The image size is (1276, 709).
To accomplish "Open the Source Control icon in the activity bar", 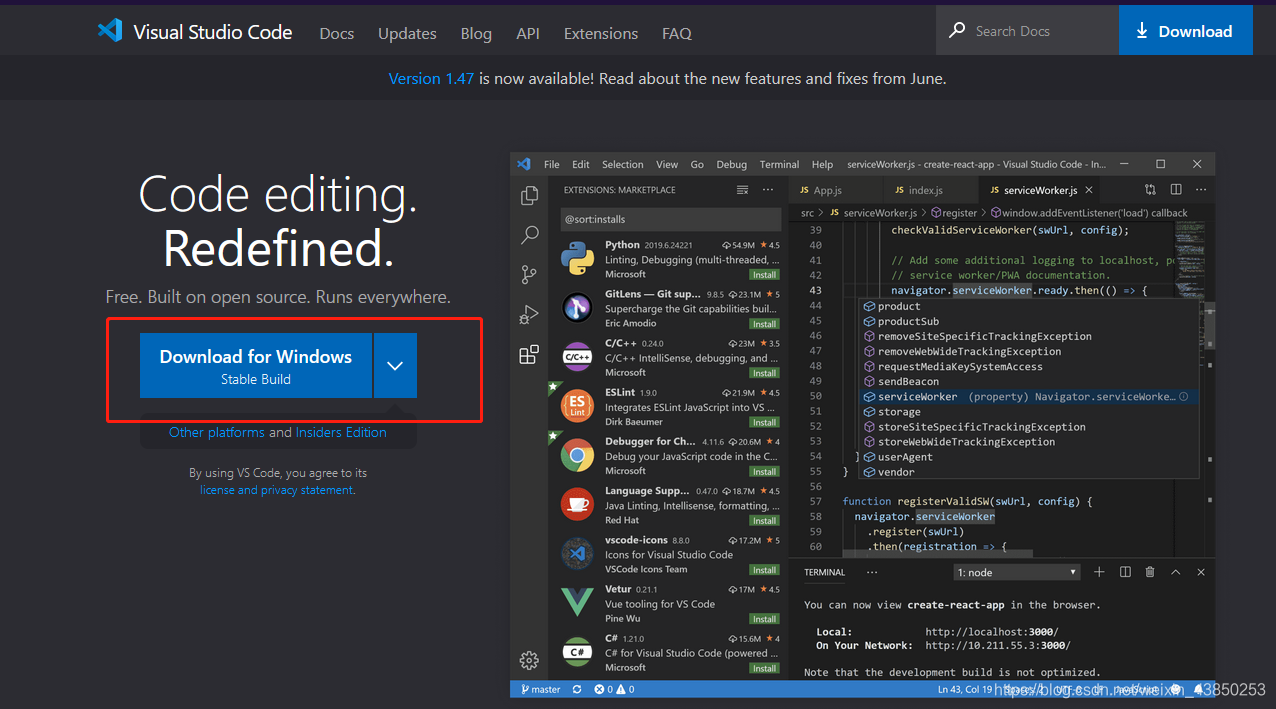I will point(529,274).
